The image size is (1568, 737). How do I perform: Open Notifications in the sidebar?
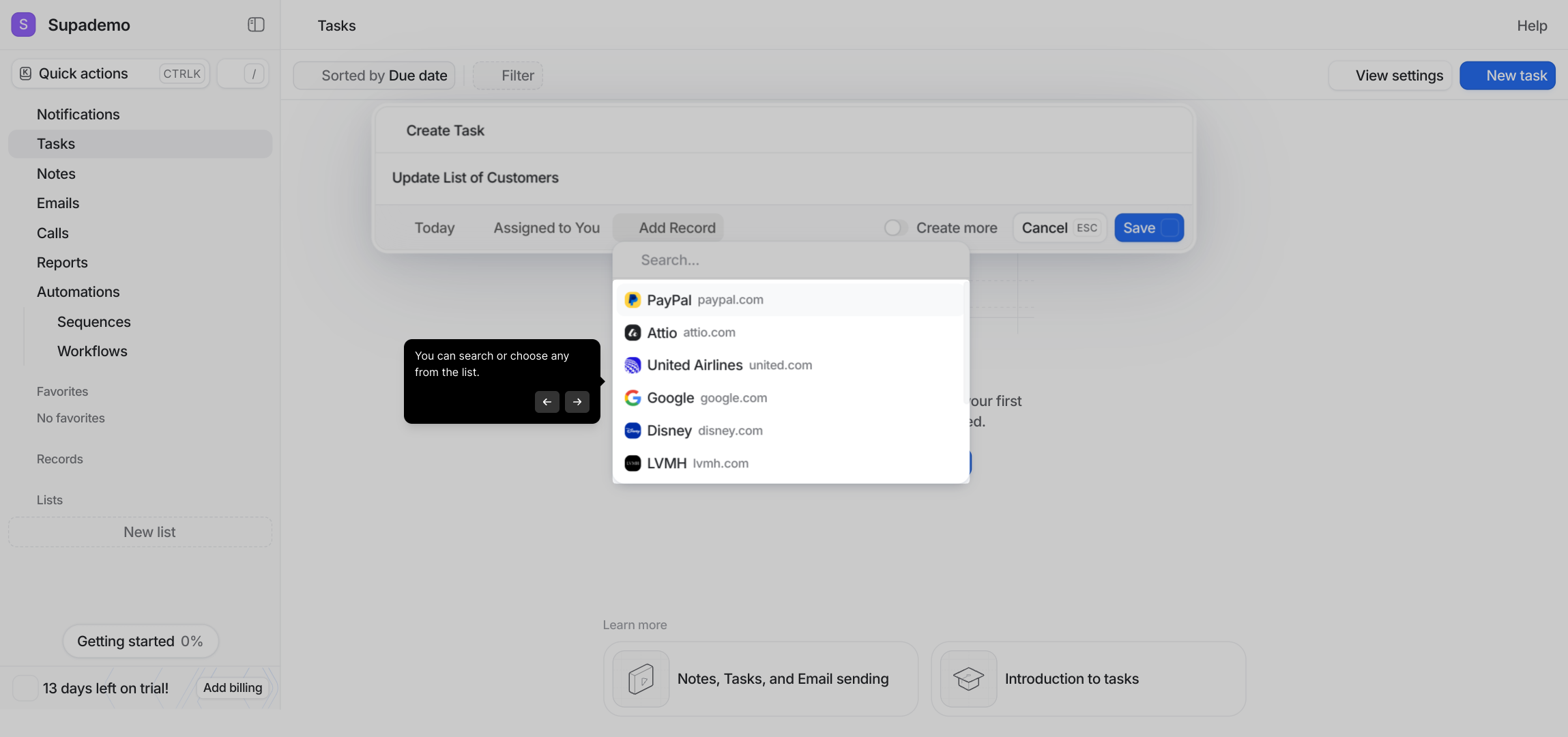78,114
